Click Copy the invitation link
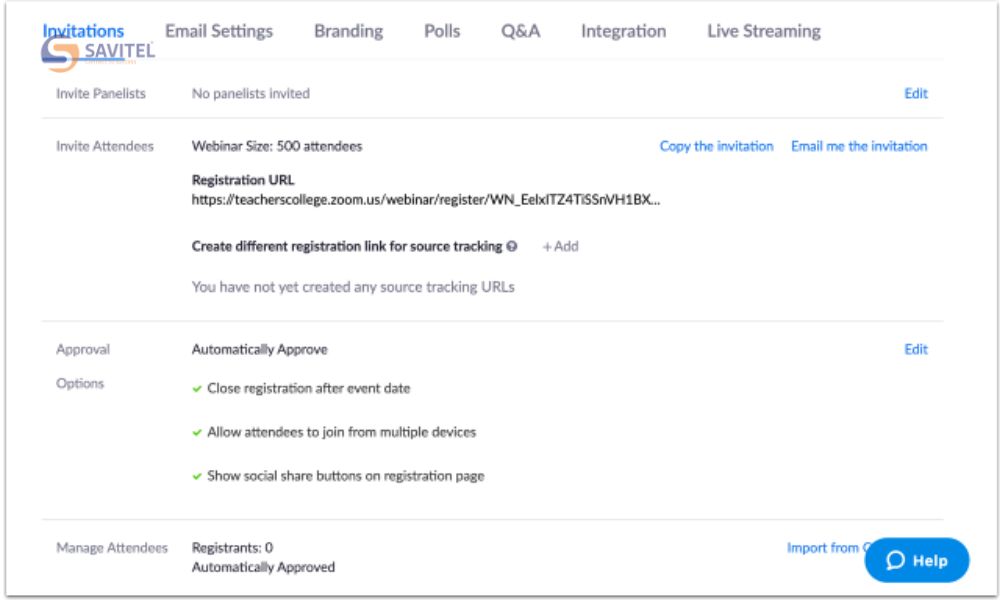 pos(716,146)
